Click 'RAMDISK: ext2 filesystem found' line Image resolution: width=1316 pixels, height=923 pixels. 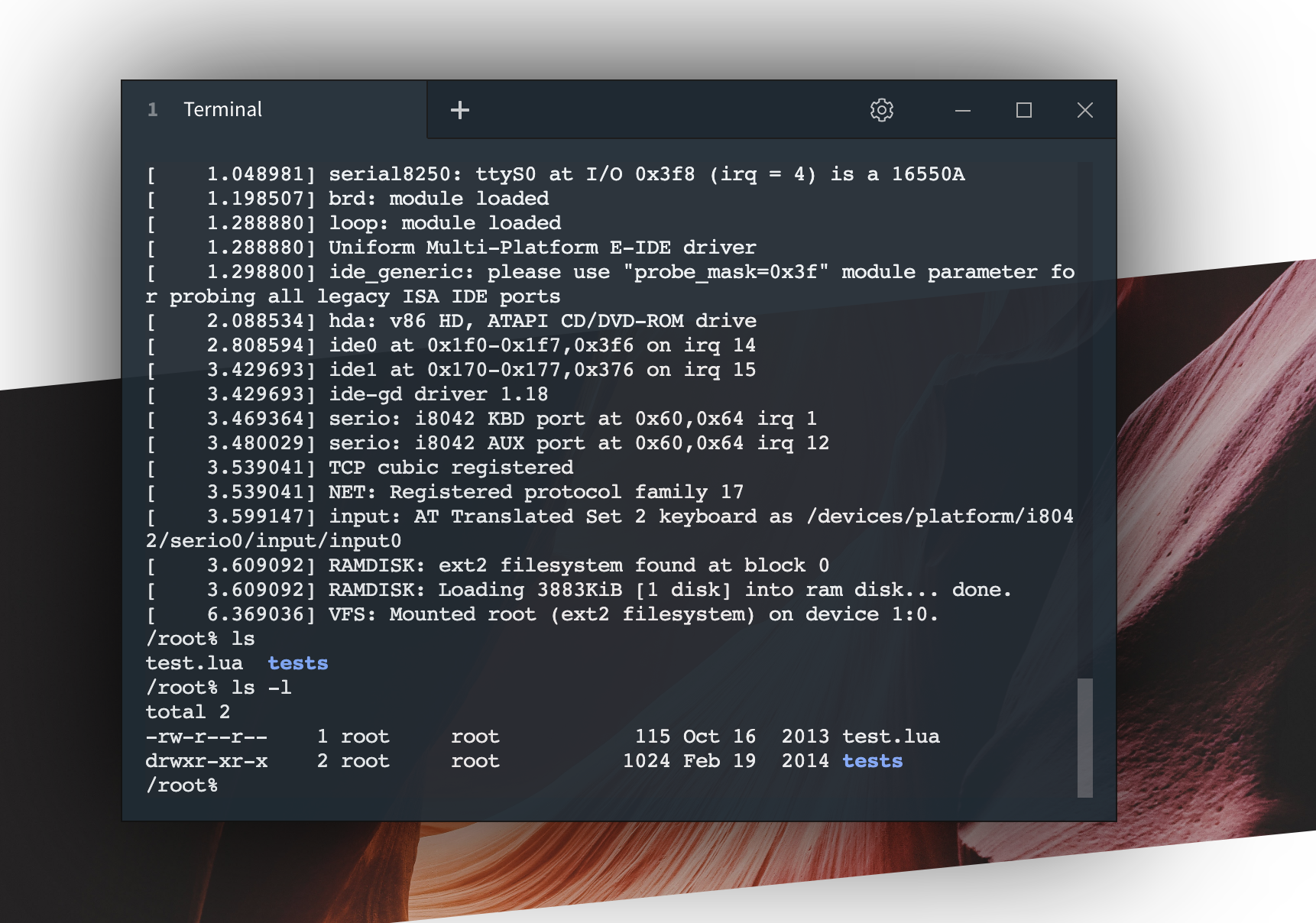coord(488,565)
